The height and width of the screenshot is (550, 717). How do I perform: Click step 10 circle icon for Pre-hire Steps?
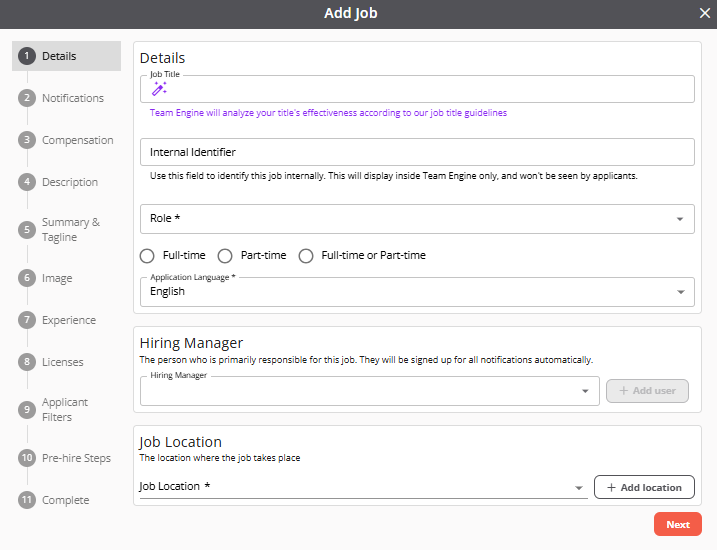27,458
